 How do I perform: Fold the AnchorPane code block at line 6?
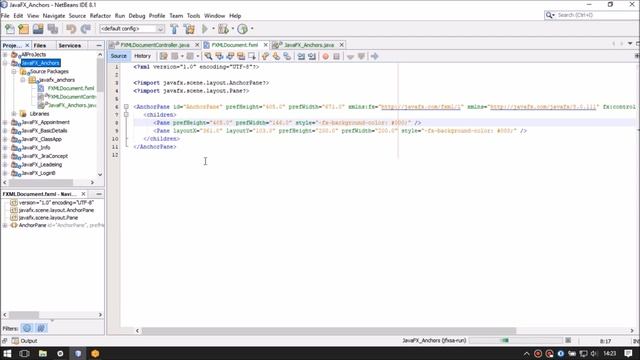(x=126, y=107)
